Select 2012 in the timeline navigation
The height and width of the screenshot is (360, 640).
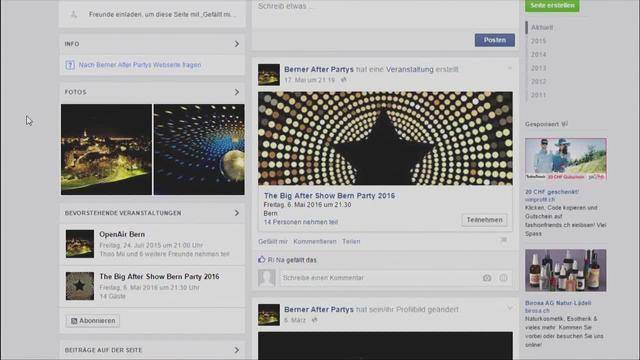coord(538,81)
